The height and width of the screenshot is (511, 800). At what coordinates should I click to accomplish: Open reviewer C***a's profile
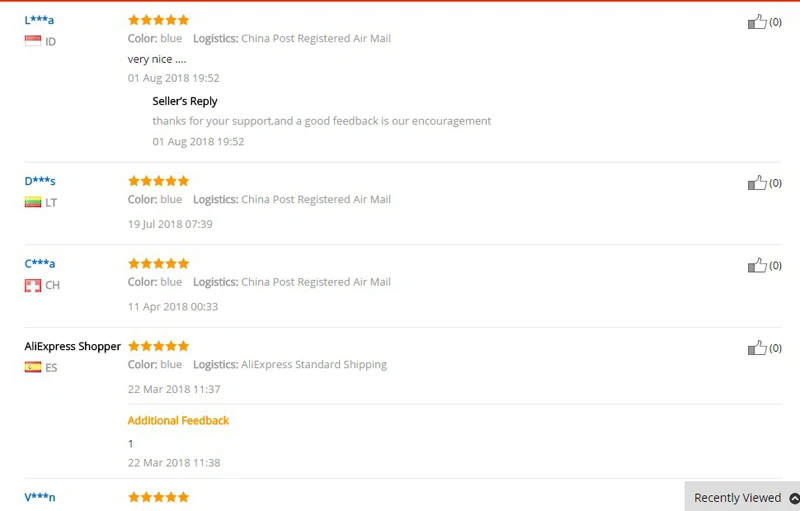click(x=40, y=264)
